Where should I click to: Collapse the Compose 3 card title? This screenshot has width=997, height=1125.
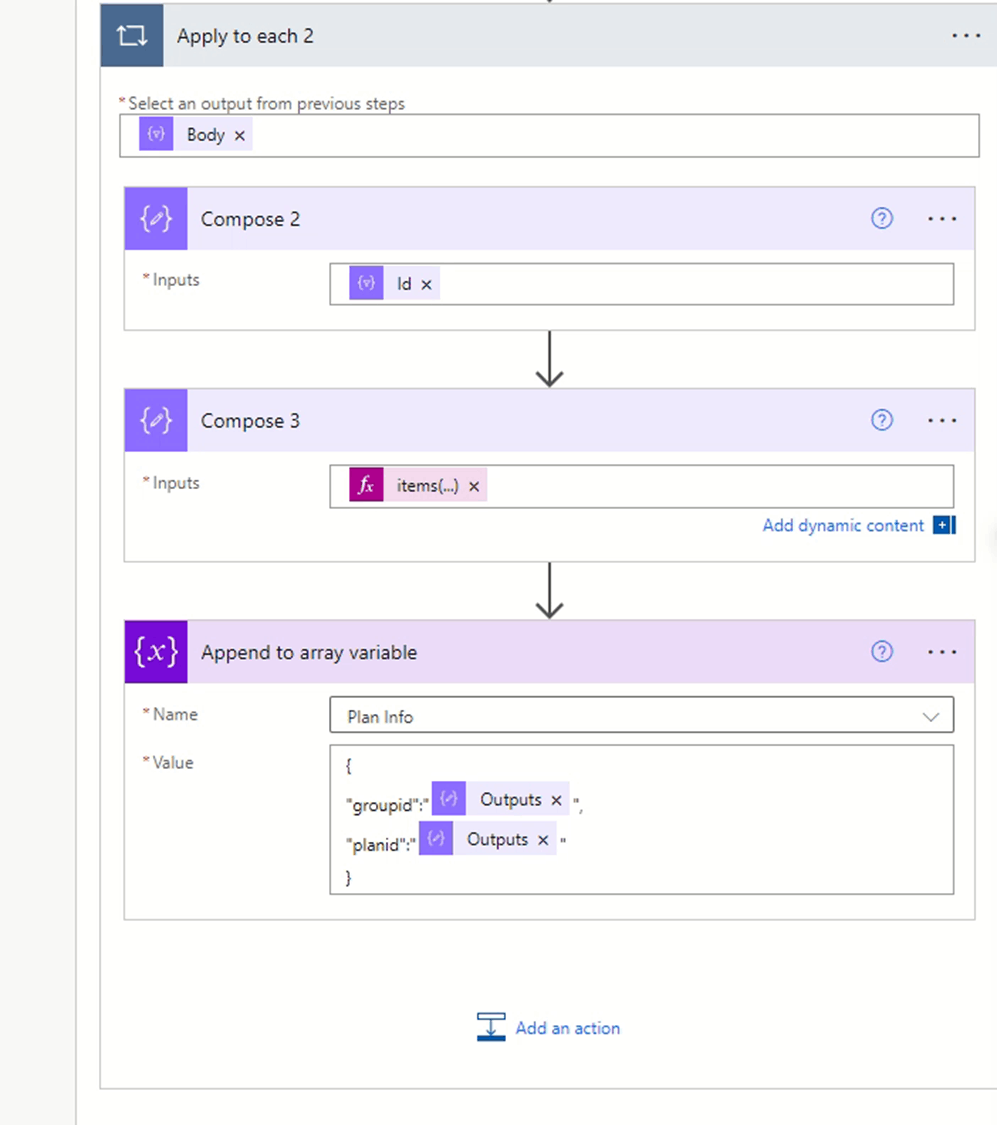(250, 421)
